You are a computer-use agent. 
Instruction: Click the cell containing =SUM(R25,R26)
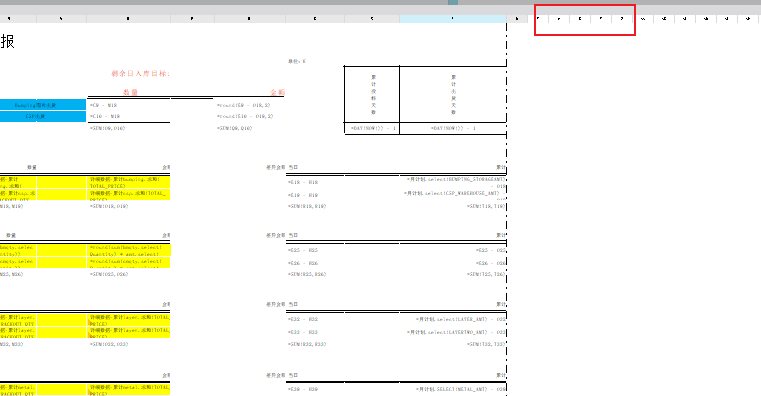(315, 274)
